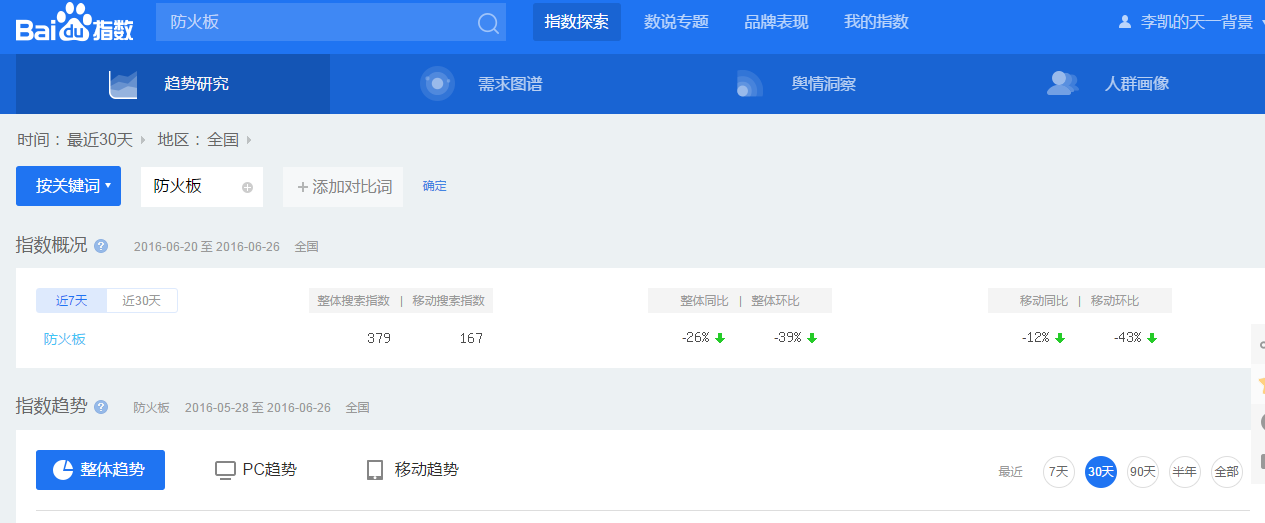Click the plus icon in 防火板 keyword box
This screenshot has width=1265, height=523.
[247, 187]
